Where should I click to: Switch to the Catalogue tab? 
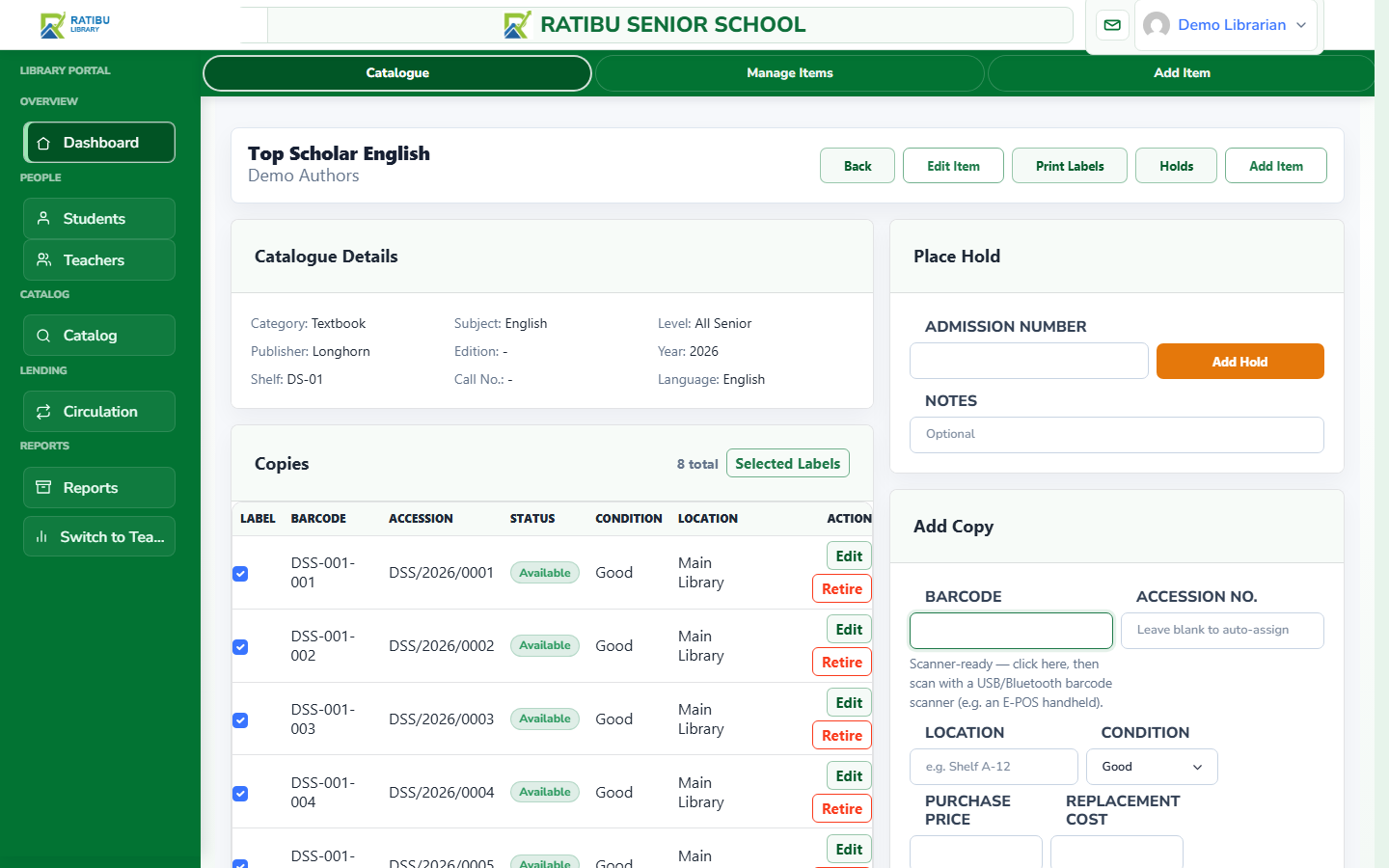[x=397, y=73]
